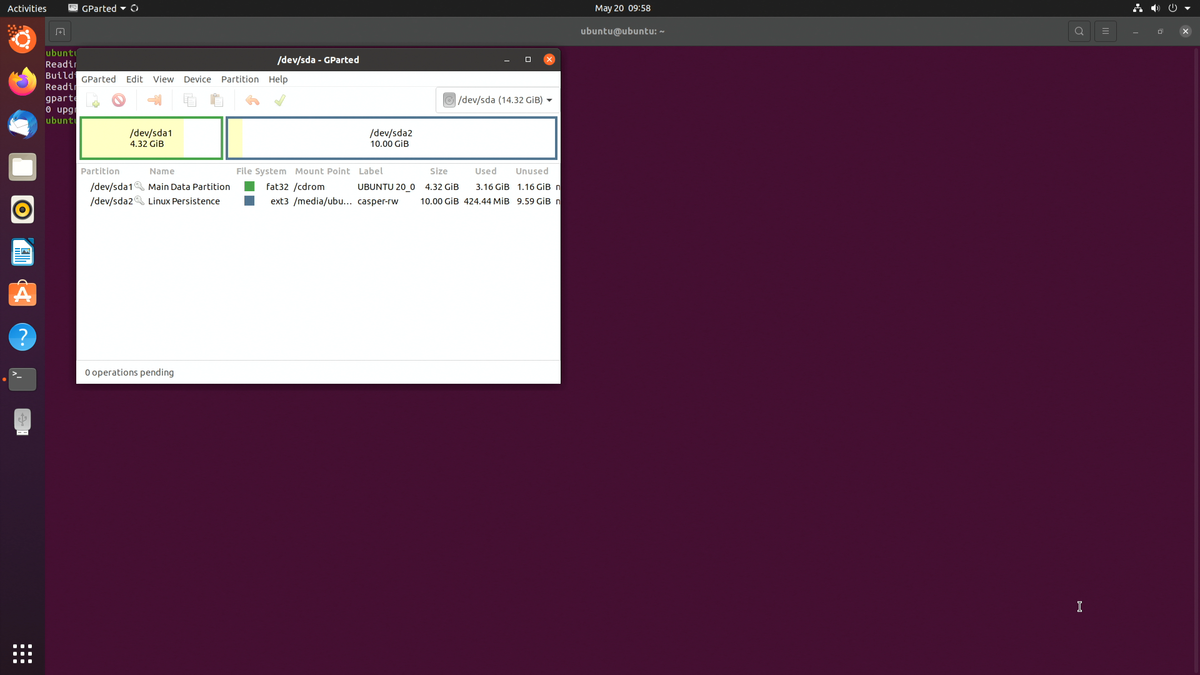This screenshot has width=1200, height=675.
Task: Click the Linux Persistence name cell
Action: (184, 201)
